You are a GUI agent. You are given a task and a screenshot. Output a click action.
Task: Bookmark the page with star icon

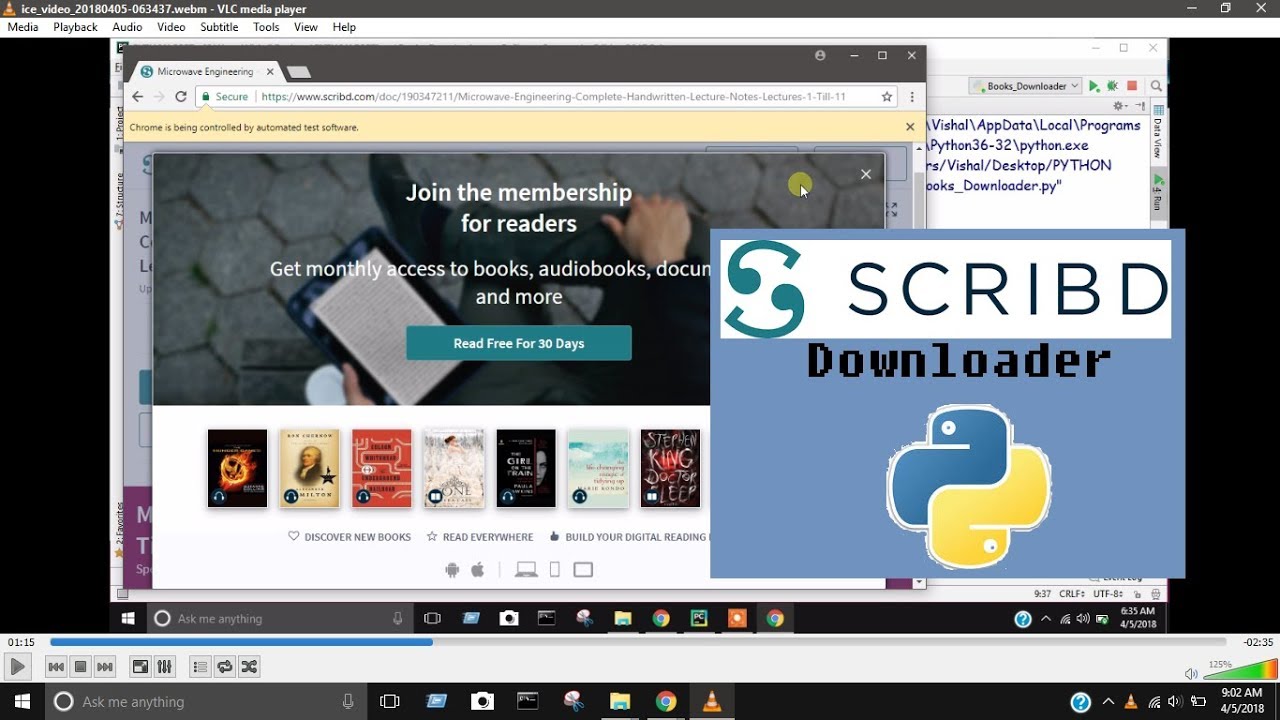point(887,97)
